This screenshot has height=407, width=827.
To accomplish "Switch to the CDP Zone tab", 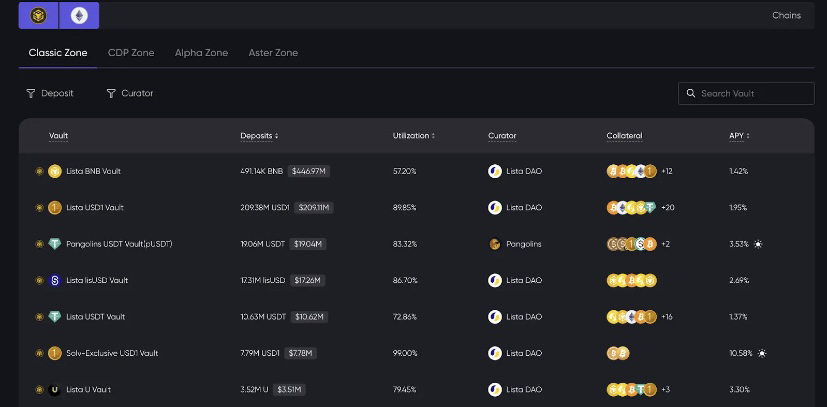I will [x=131, y=53].
